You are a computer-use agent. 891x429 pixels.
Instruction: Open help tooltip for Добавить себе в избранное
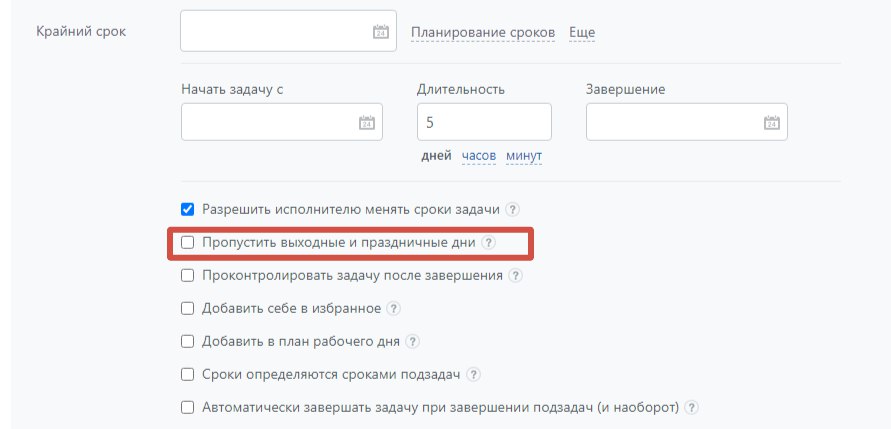394,309
